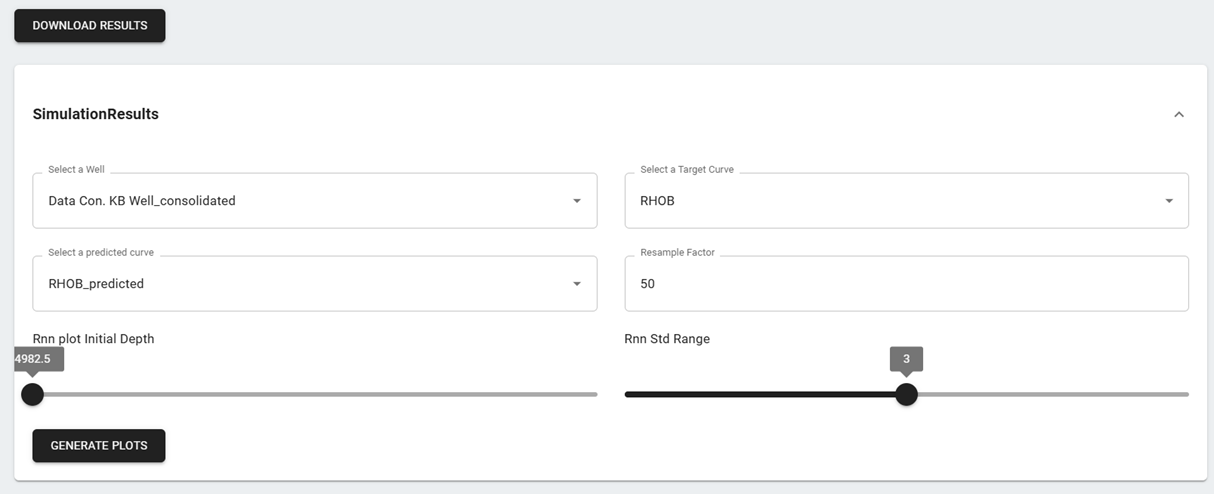Click the Rnn Std Range slider handle

906,394
